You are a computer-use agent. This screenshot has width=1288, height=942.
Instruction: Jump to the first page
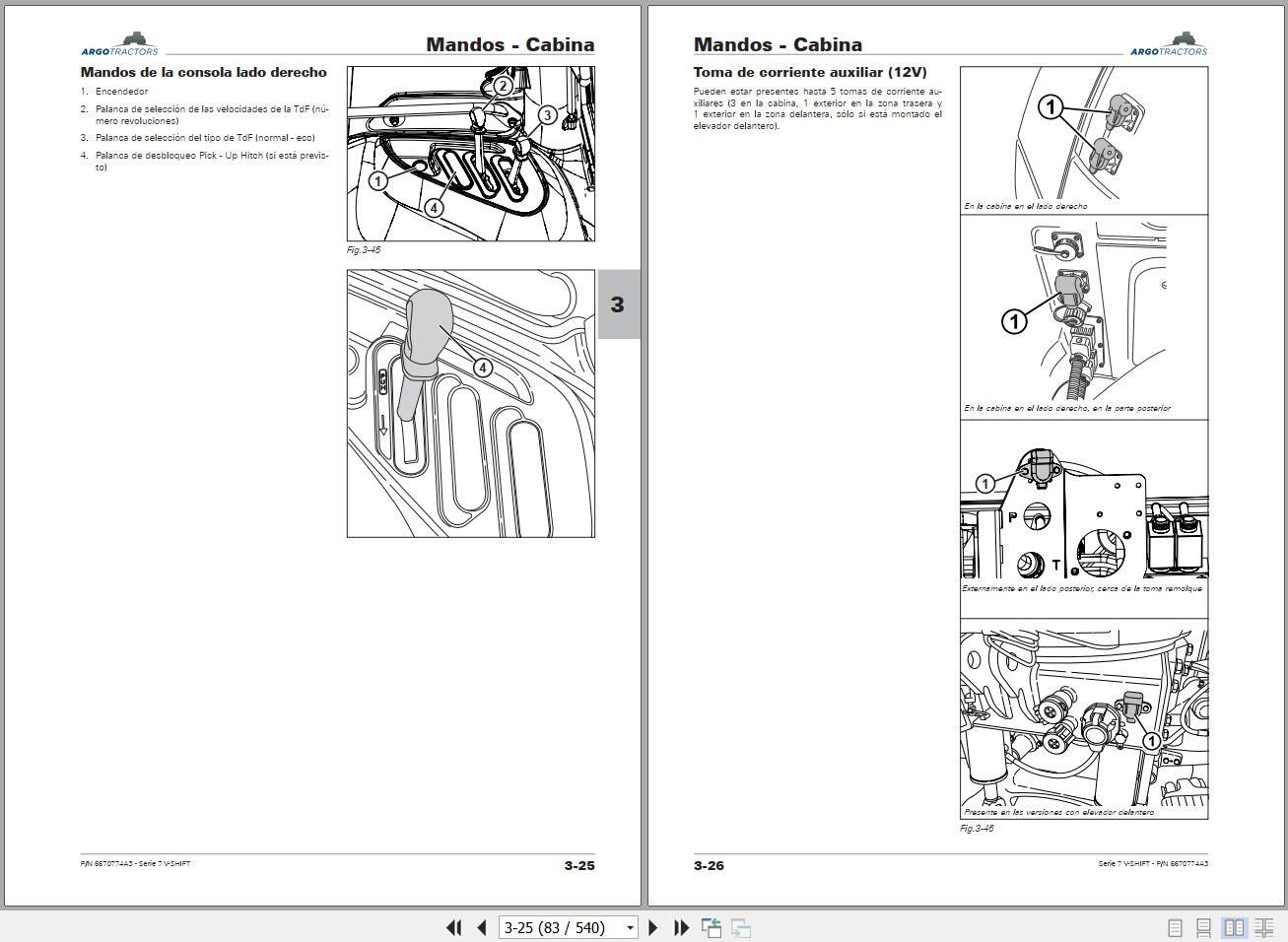point(454,927)
